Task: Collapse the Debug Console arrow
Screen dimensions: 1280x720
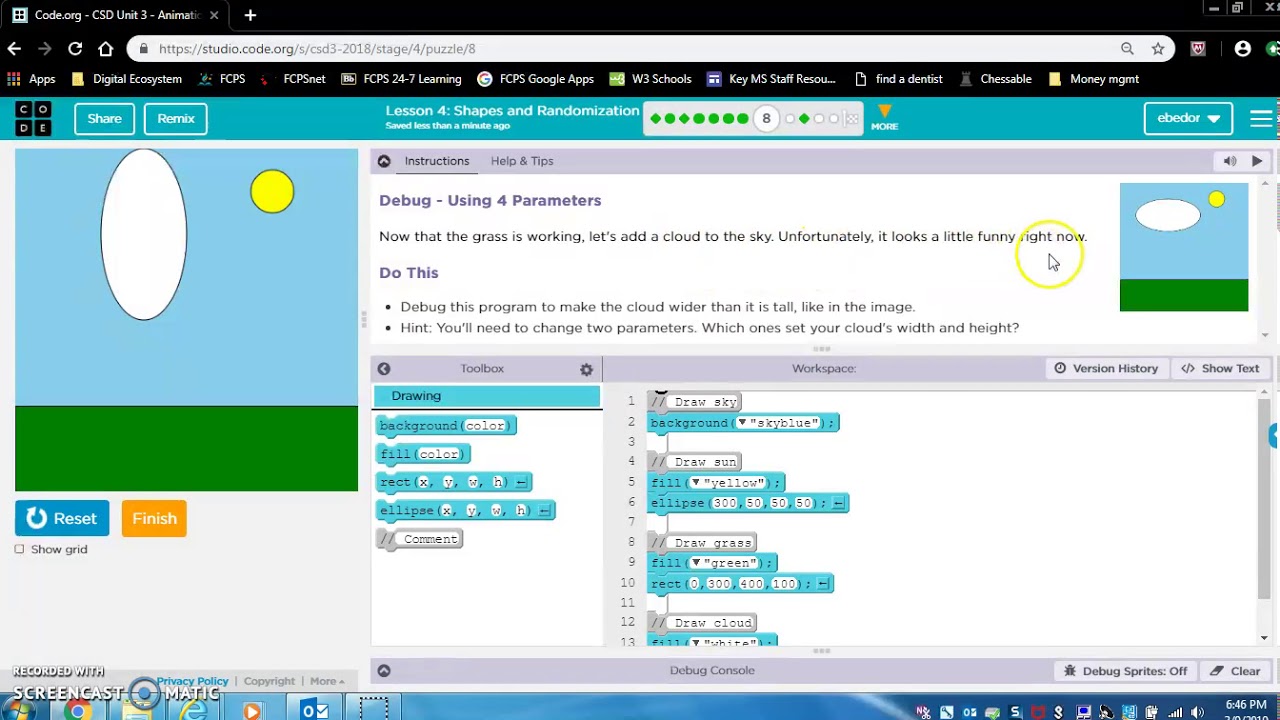Action: [384, 671]
